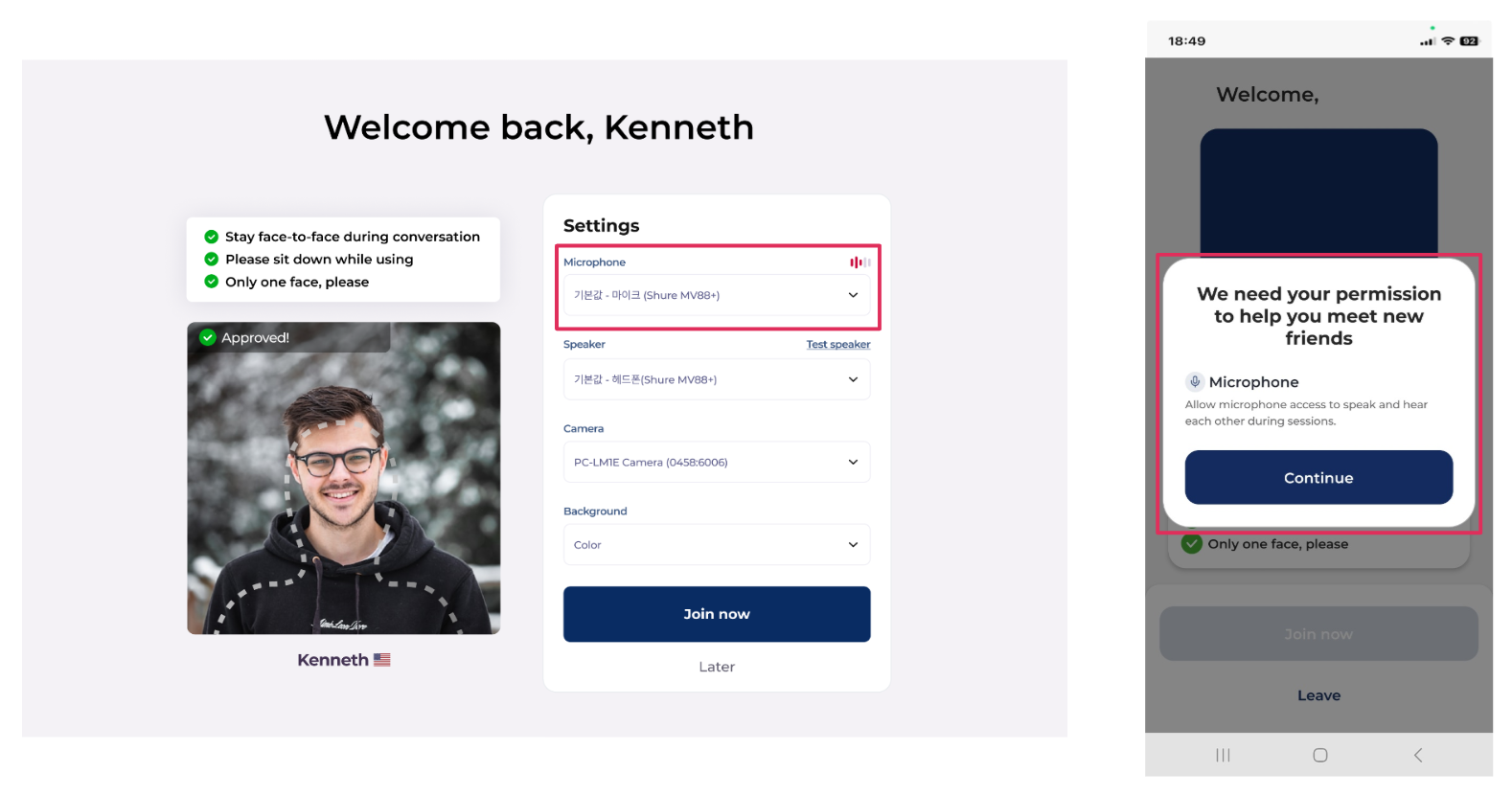Click Kenneth's camera preview image
Image resolution: width=1512 pixels, height=796 pixels.
click(x=343, y=479)
